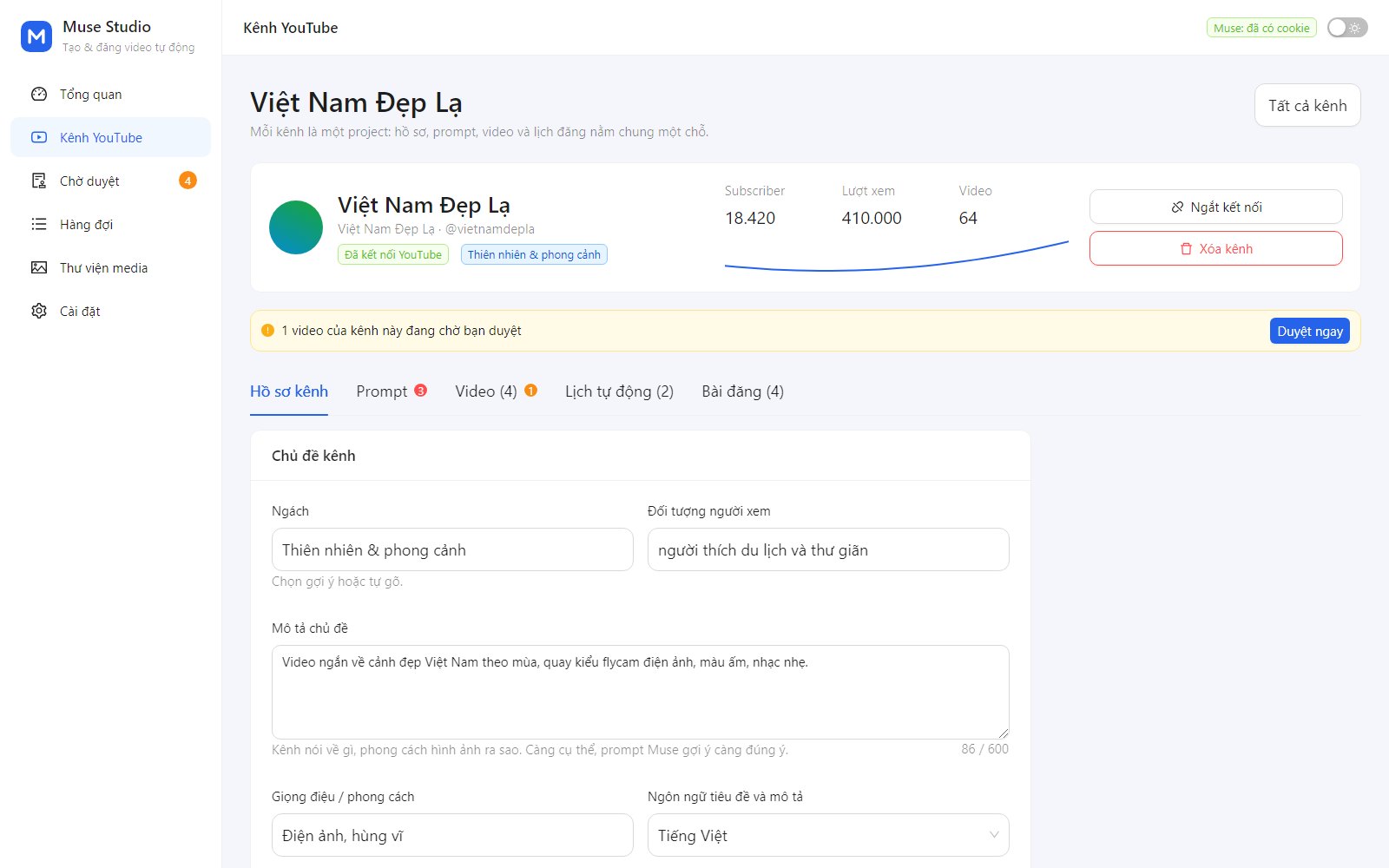This screenshot has width=1389, height=868.
Task: Click the Thiên nhiên & phong cảnh tag
Action: (534, 254)
